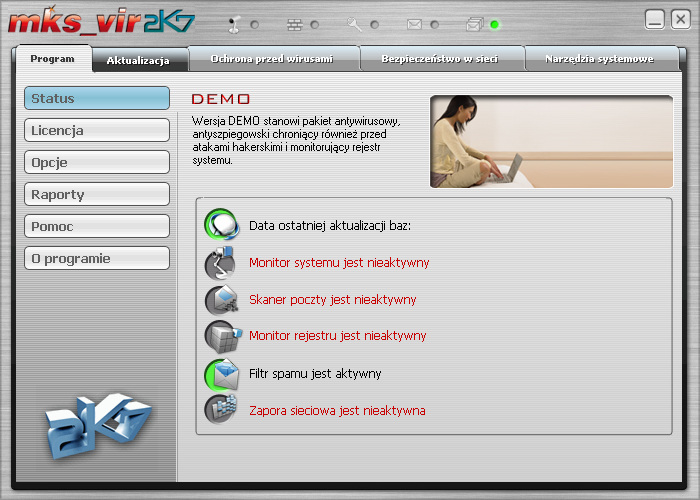Click the Monitor systemu status icon
The width and height of the screenshot is (700, 500).
tap(220, 263)
